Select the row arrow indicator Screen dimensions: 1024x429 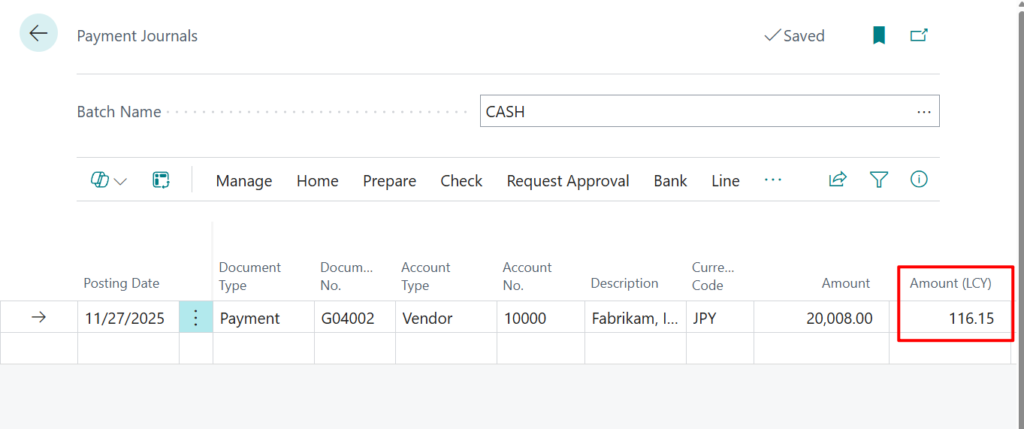[39, 318]
